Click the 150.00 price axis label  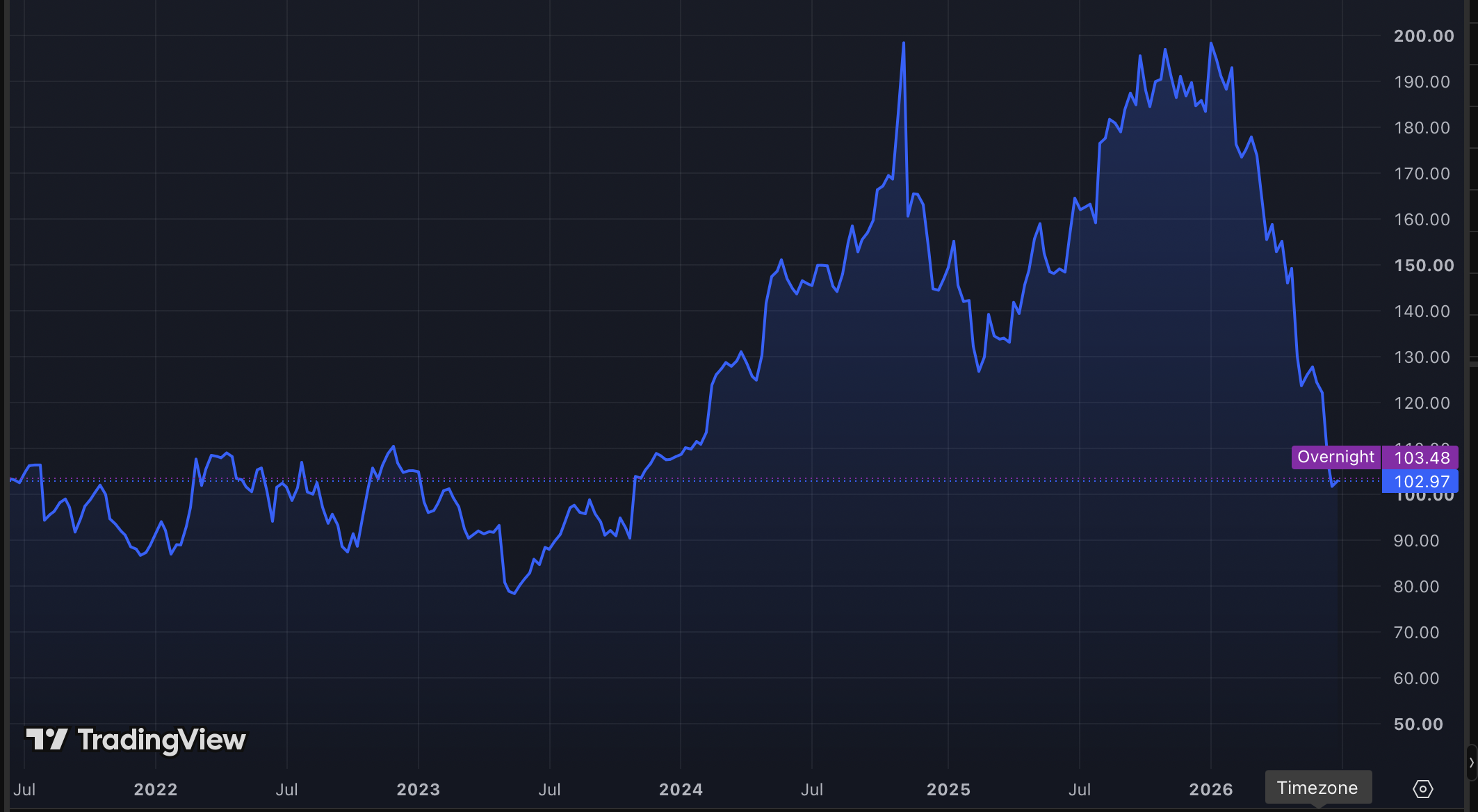[x=1424, y=266]
